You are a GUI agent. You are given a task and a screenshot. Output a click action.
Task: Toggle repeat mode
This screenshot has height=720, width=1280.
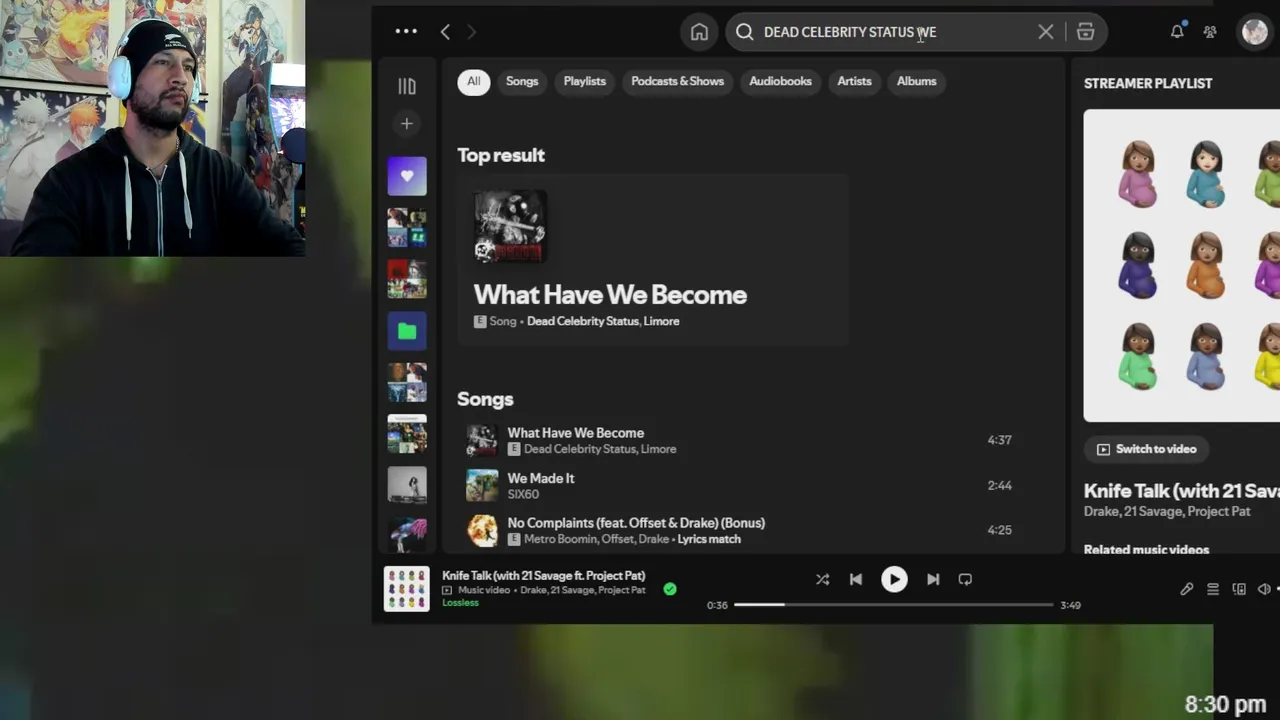[x=965, y=579]
